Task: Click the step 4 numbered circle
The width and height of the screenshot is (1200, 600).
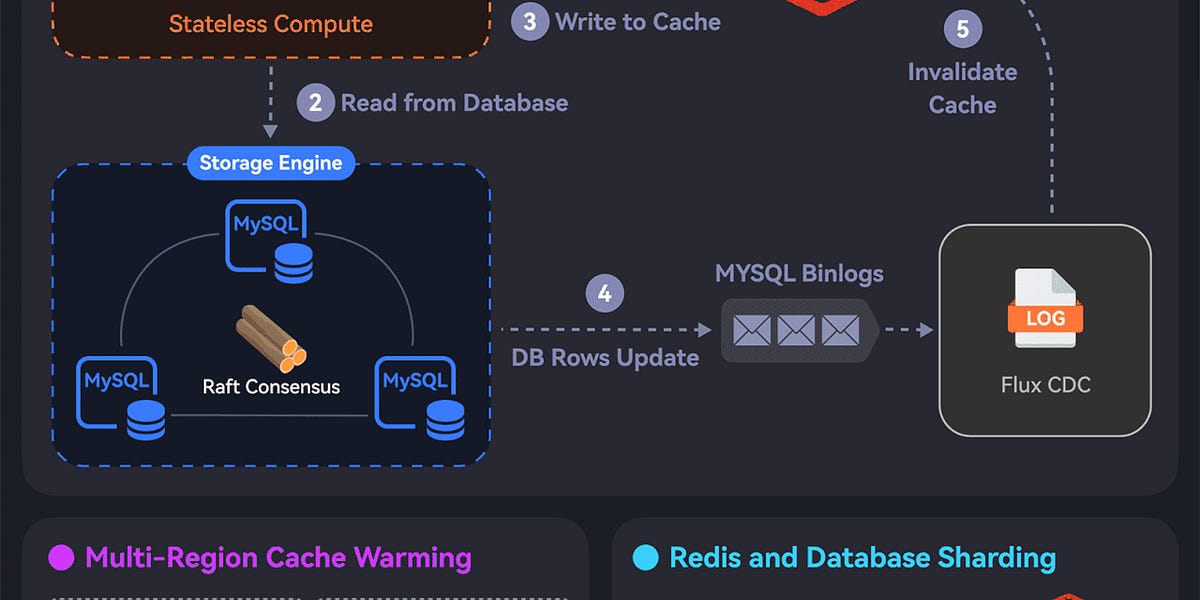Action: pyautogui.click(x=604, y=293)
